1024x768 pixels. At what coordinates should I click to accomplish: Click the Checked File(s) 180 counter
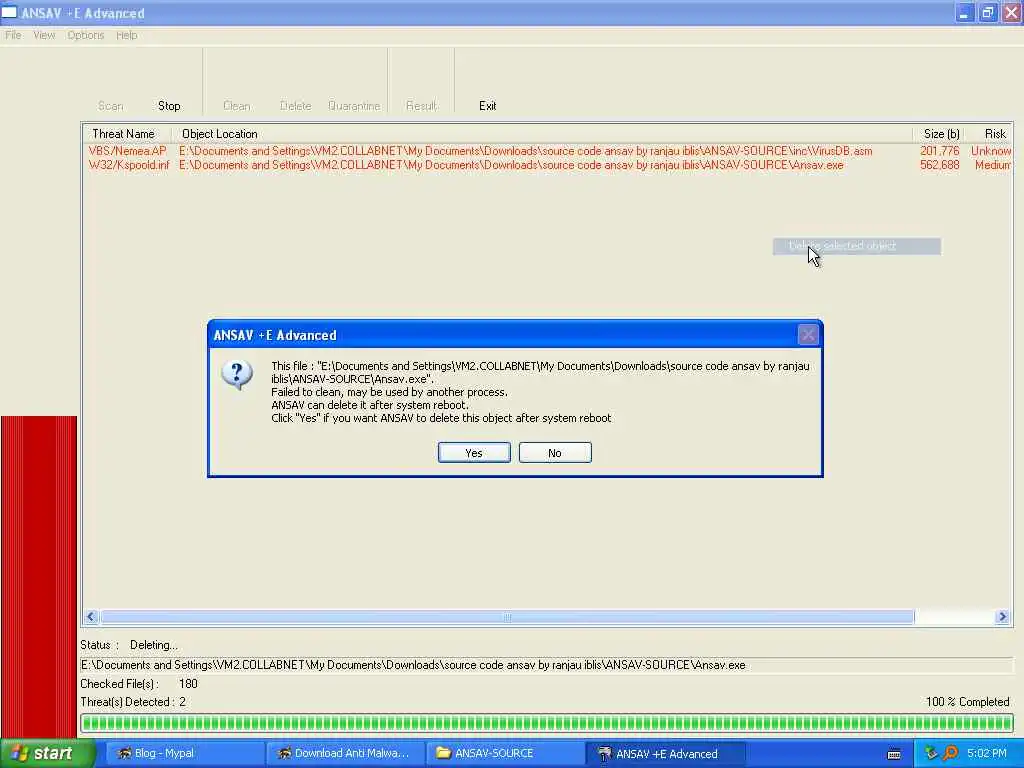pos(139,684)
